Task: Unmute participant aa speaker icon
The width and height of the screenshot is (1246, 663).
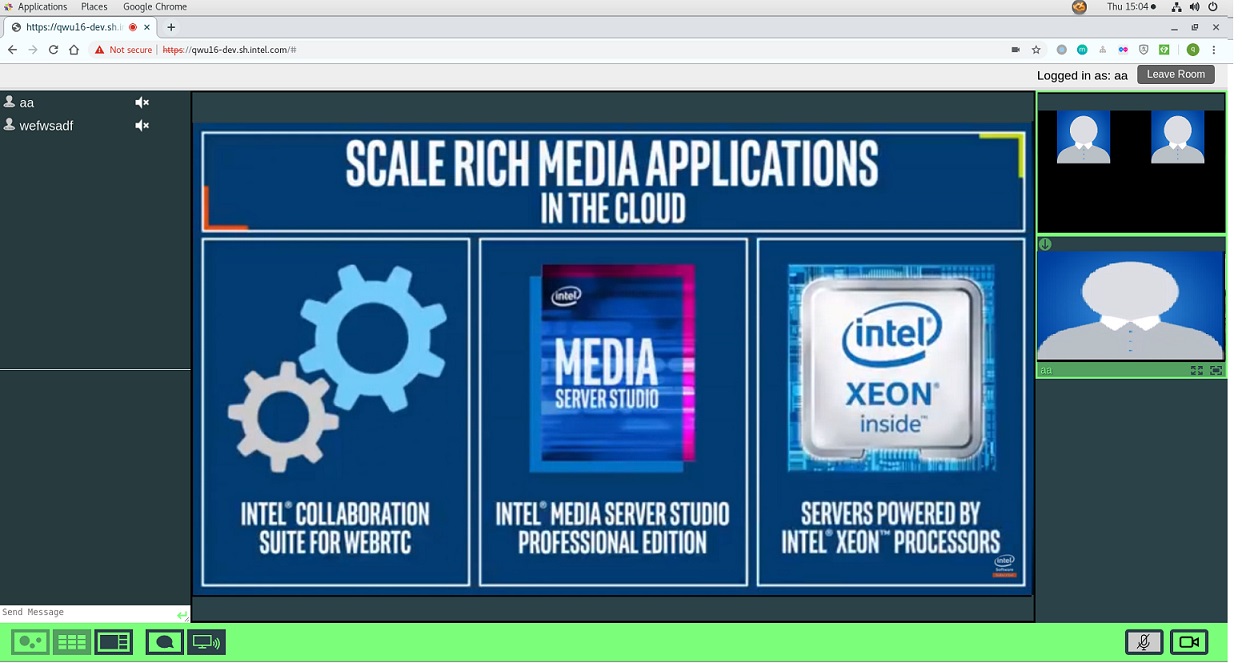Action: pyautogui.click(x=142, y=102)
